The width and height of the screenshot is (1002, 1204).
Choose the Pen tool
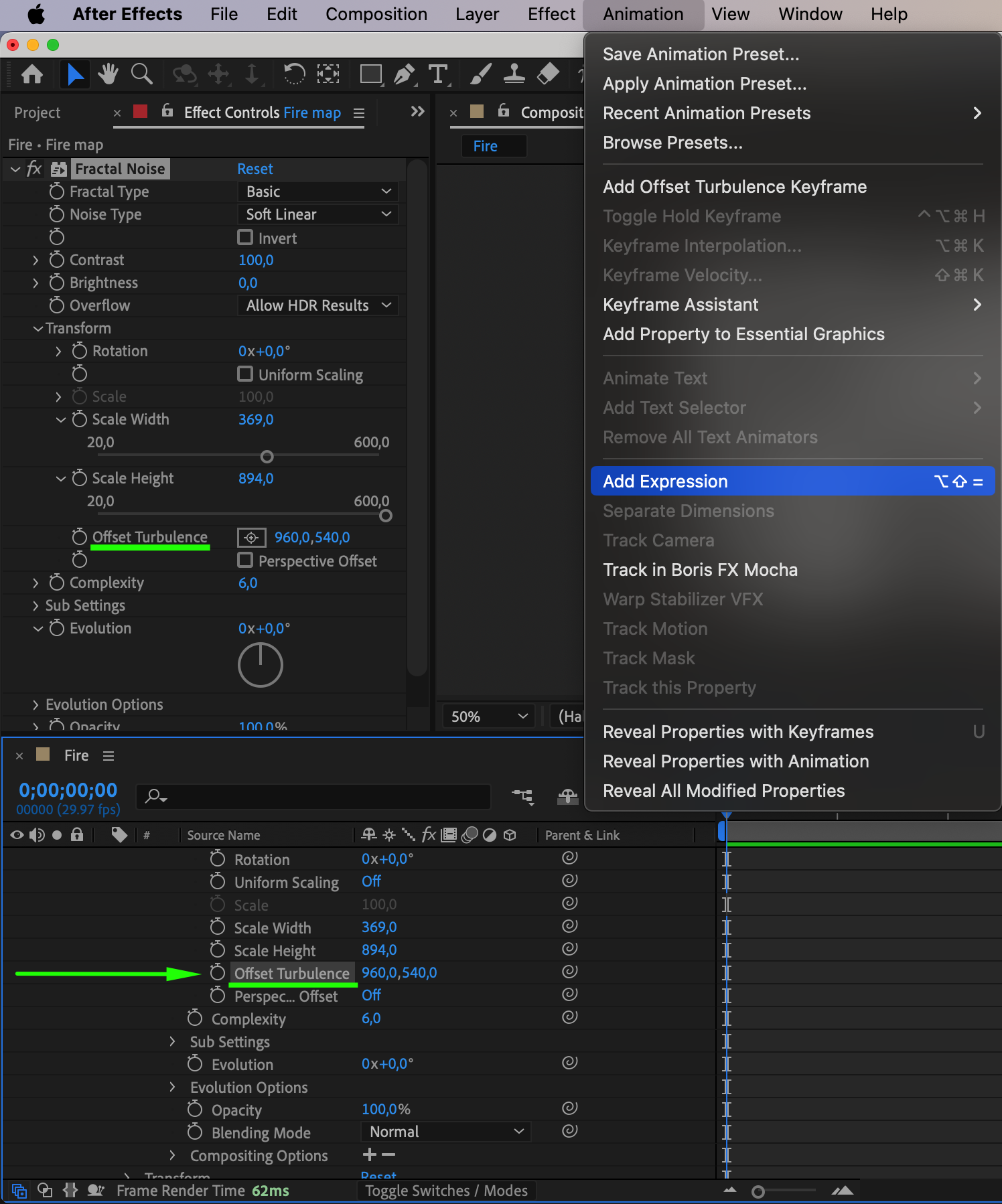tap(404, 74)
